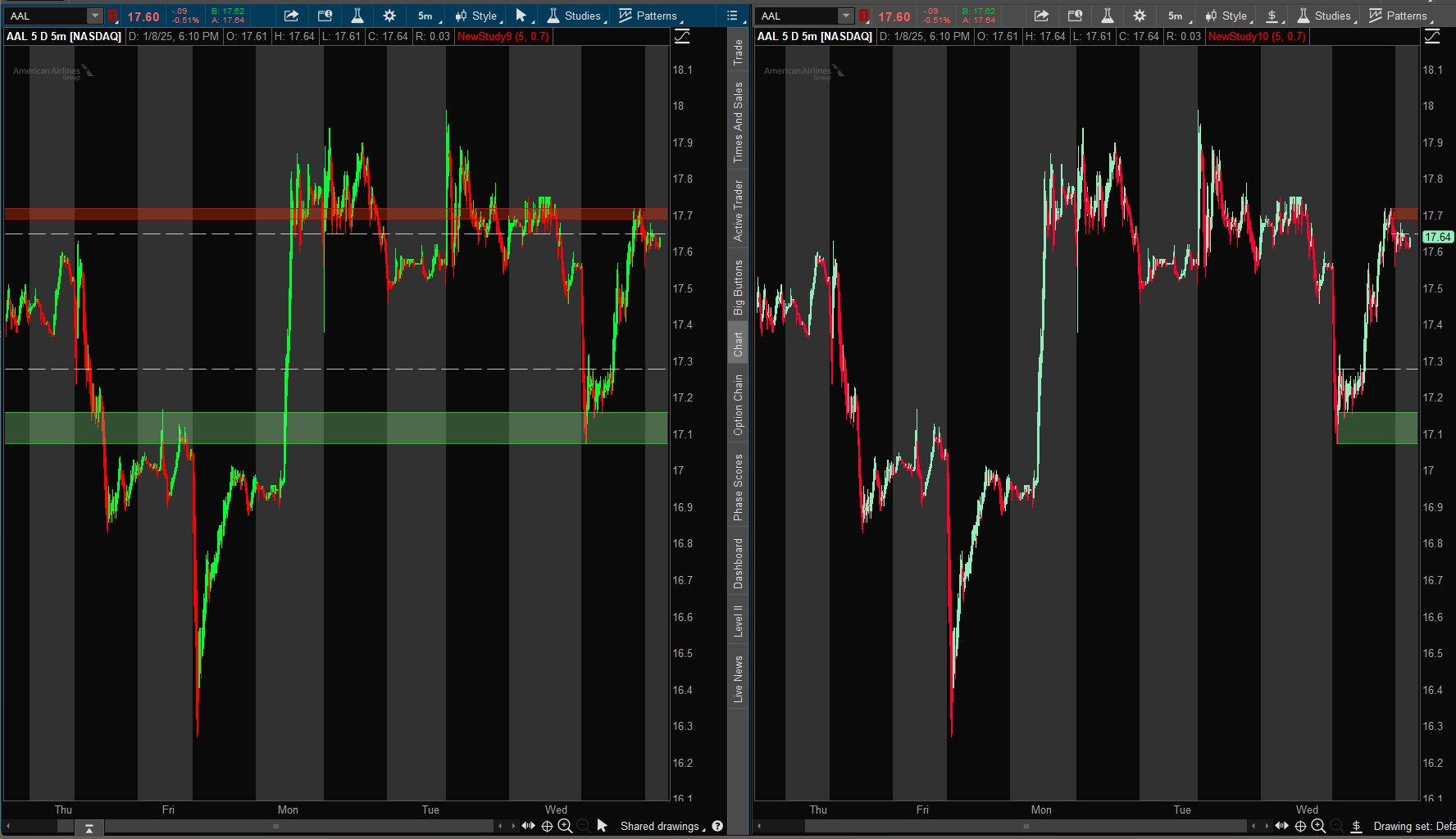This screenshot has height=839, width=1456.
Task: Open the dollar drawing tool dropdown in right toolbar
Action: [1273, 16]
